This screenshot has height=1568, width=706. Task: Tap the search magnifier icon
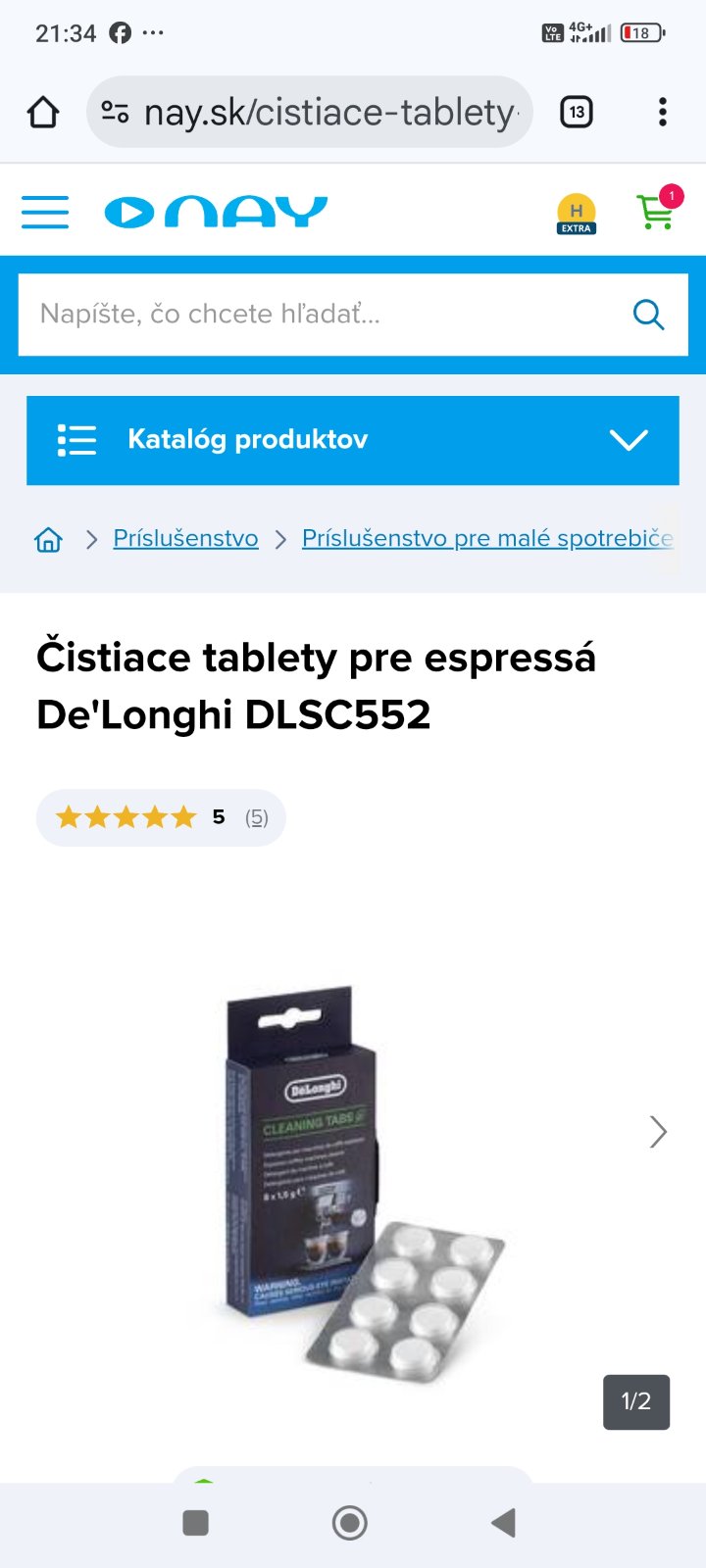click(649, 315)
